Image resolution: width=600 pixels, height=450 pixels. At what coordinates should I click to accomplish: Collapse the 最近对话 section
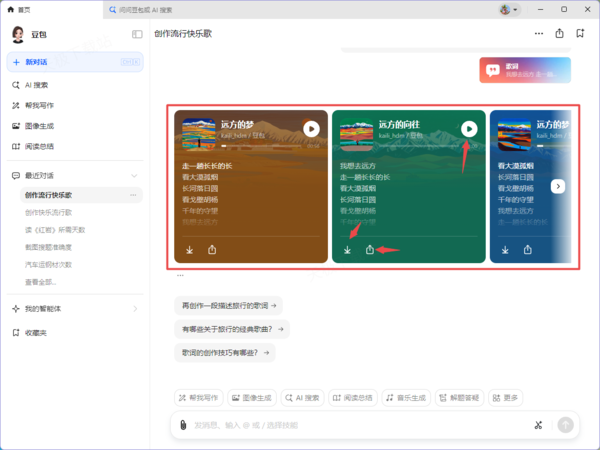[135, 175]
